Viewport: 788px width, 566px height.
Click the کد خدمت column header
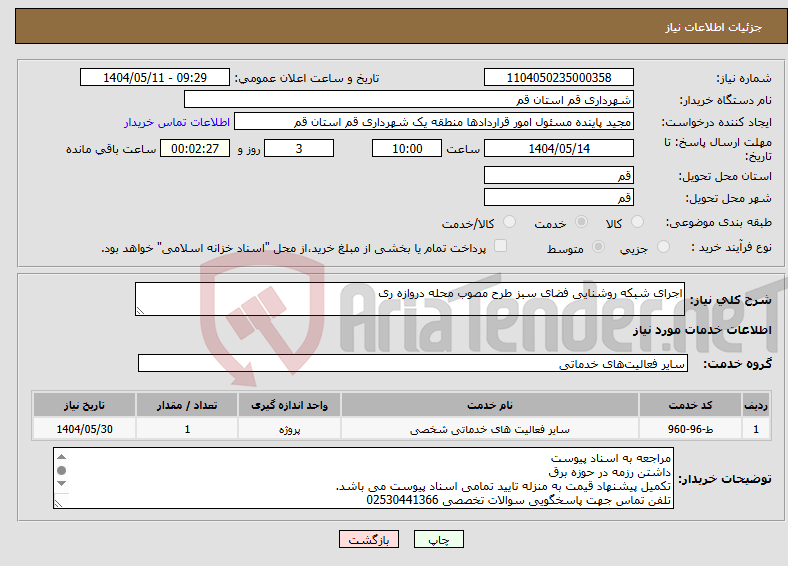coord(691,405)
